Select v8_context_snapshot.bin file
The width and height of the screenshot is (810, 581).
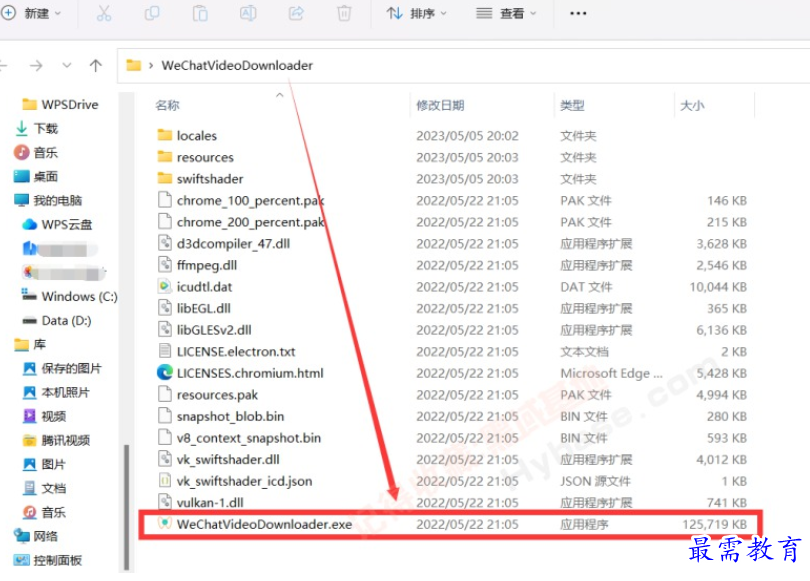click(x=239, y=438)
